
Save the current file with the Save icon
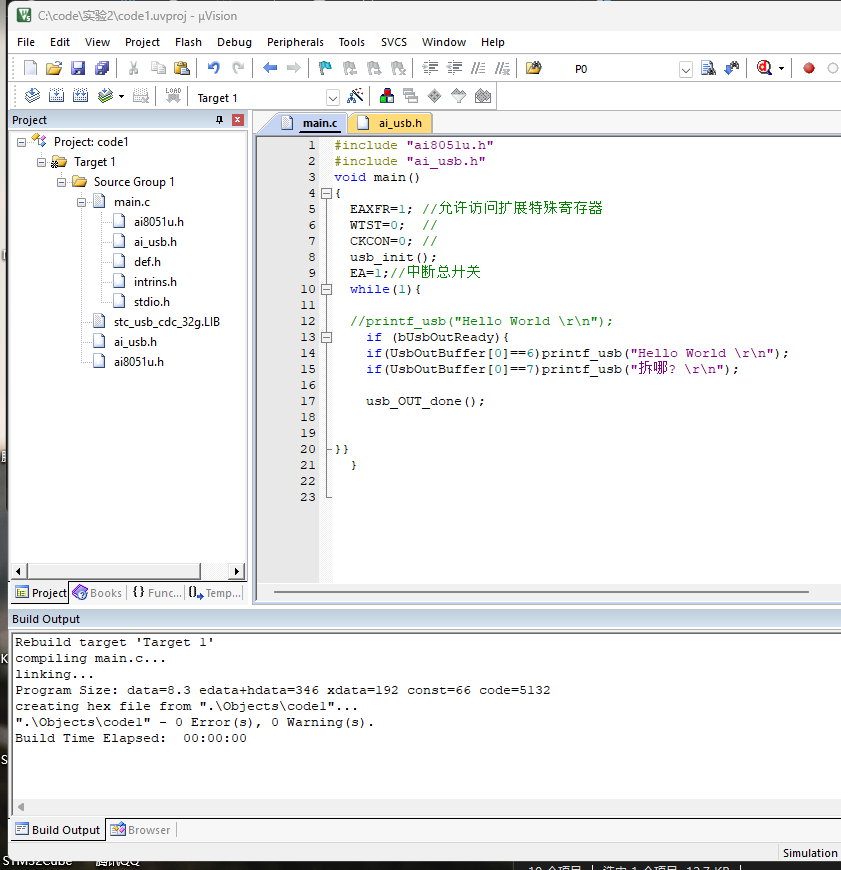[78, 68]
